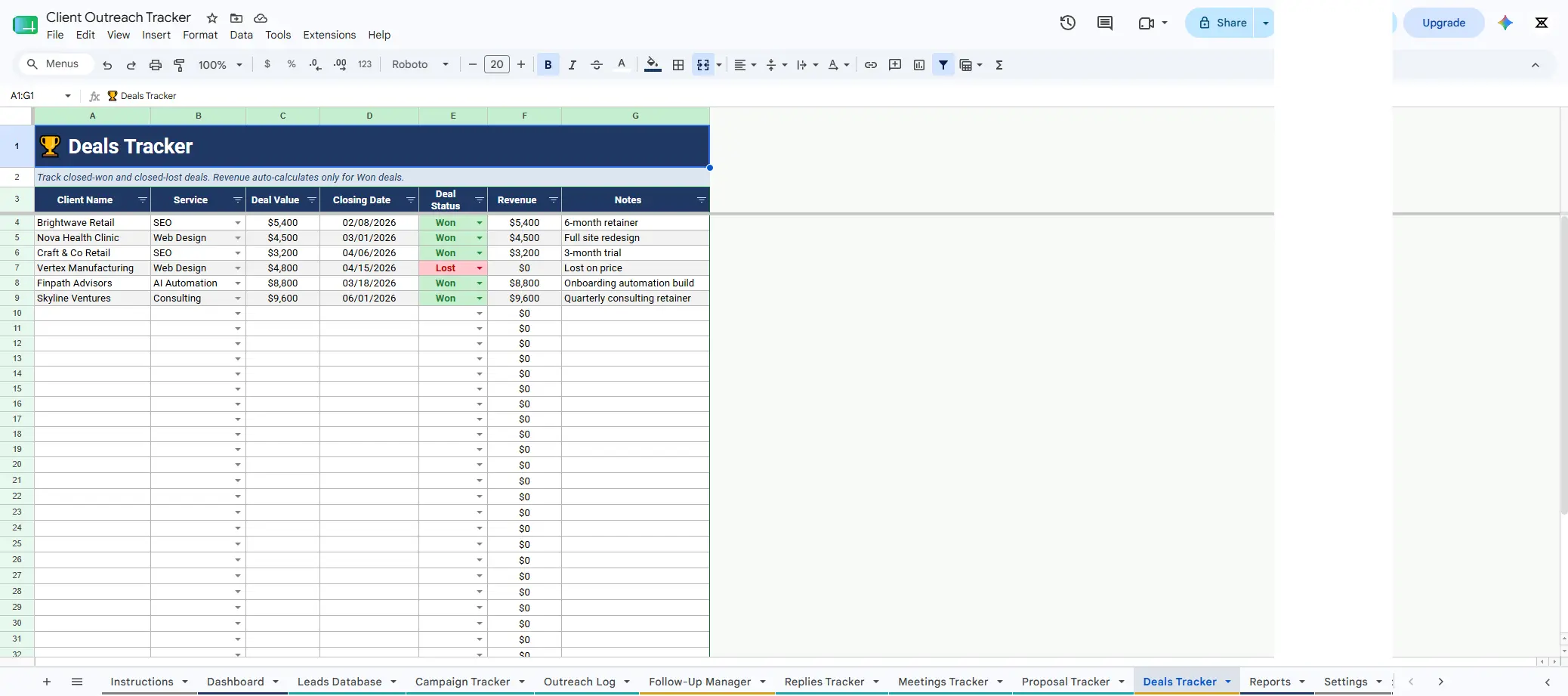1568x696 pixels.
Task: Expand Deal Status dropdown for Vertex Manufacturing
Action: click(480, 268)
